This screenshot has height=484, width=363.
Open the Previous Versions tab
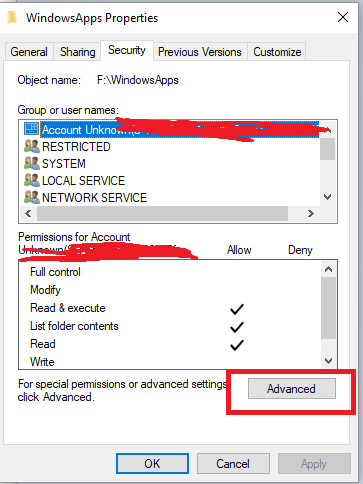[200, 52]
